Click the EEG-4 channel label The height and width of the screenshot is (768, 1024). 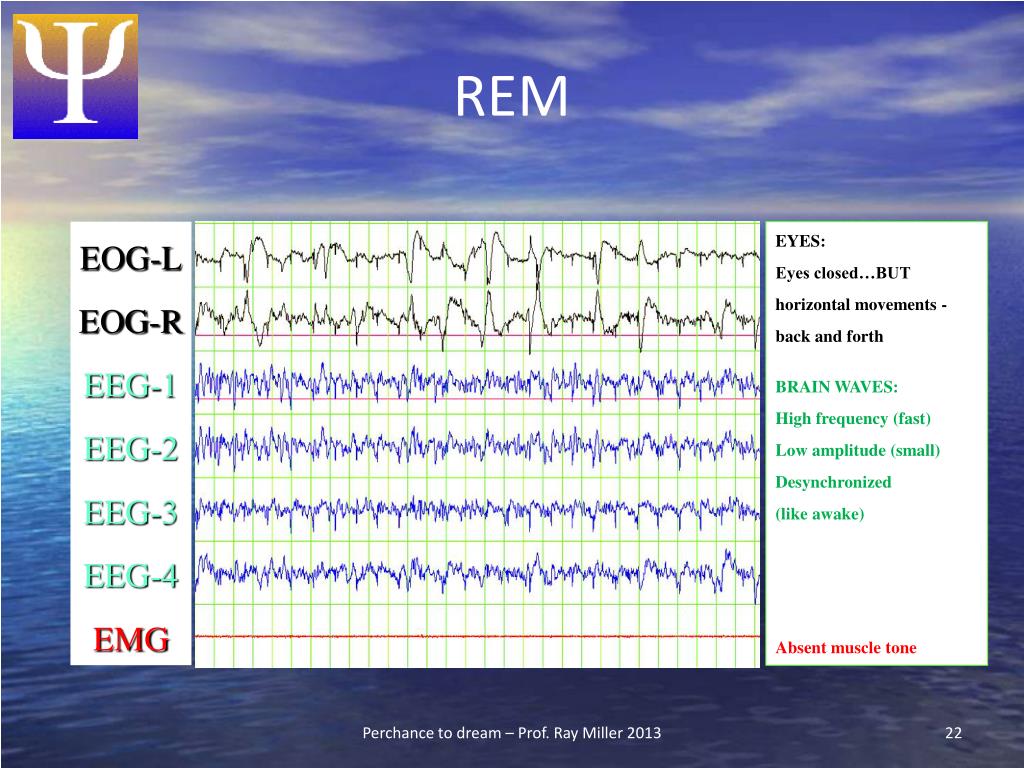point(131,576)
